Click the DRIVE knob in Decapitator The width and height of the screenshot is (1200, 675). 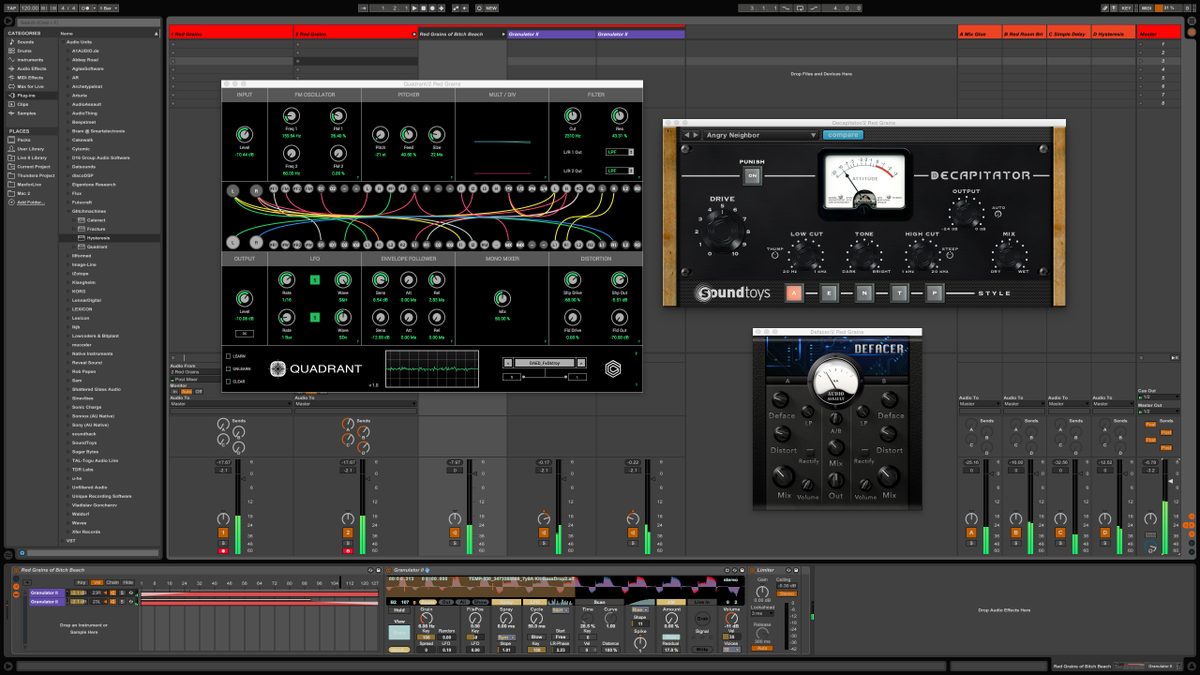(x=722, y=229)
